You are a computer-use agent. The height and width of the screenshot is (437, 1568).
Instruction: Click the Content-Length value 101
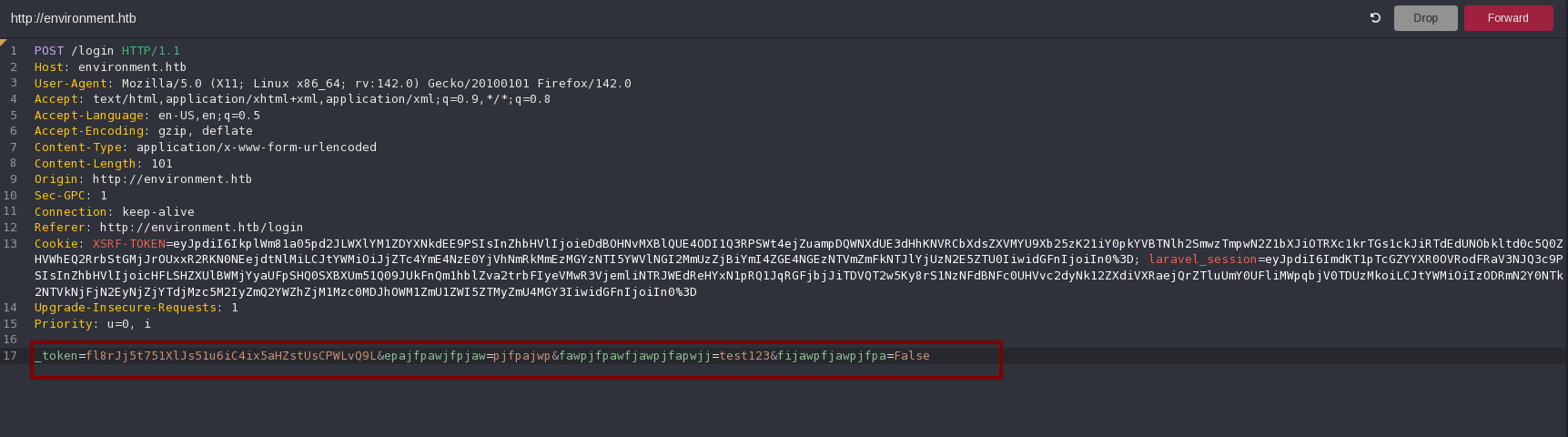tap(162, 164)
